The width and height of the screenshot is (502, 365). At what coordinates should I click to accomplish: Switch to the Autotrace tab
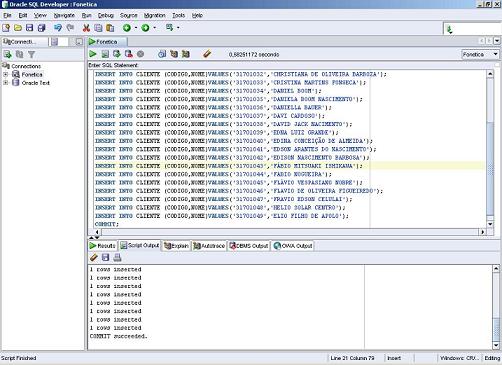(209, 246)
